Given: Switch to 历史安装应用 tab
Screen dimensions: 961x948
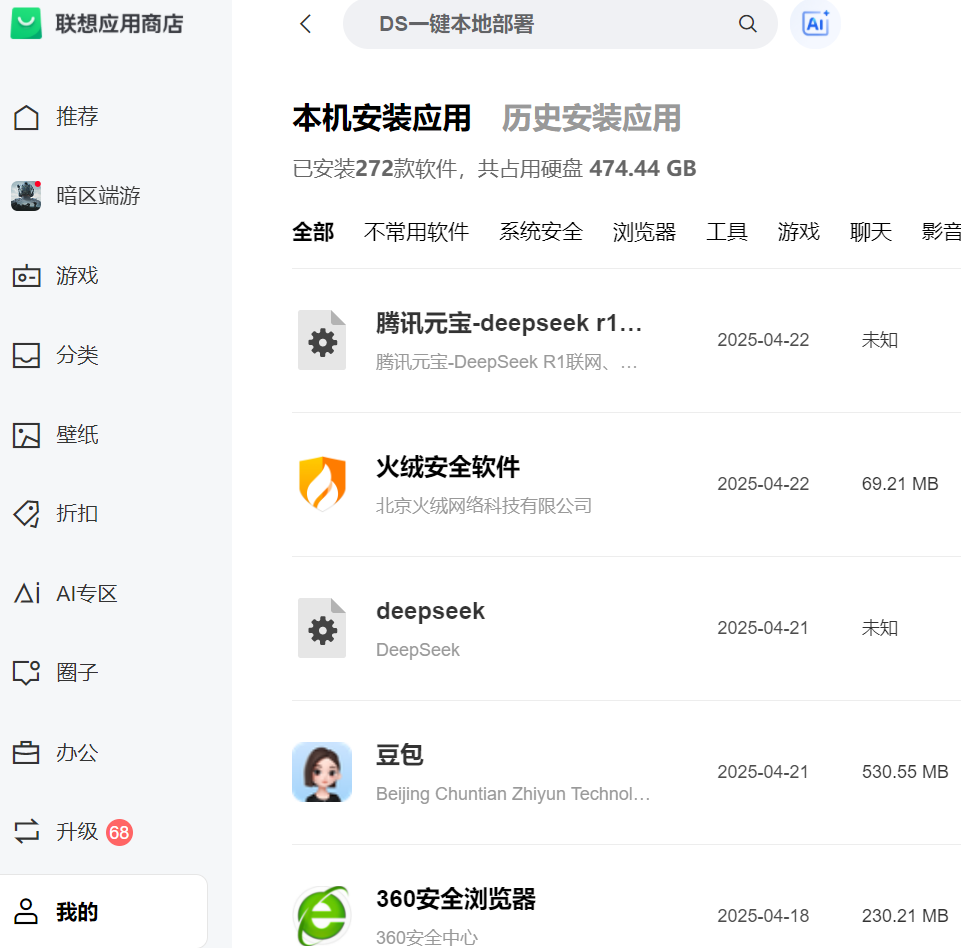Looking at the screenshot, I should coord(591,117).
